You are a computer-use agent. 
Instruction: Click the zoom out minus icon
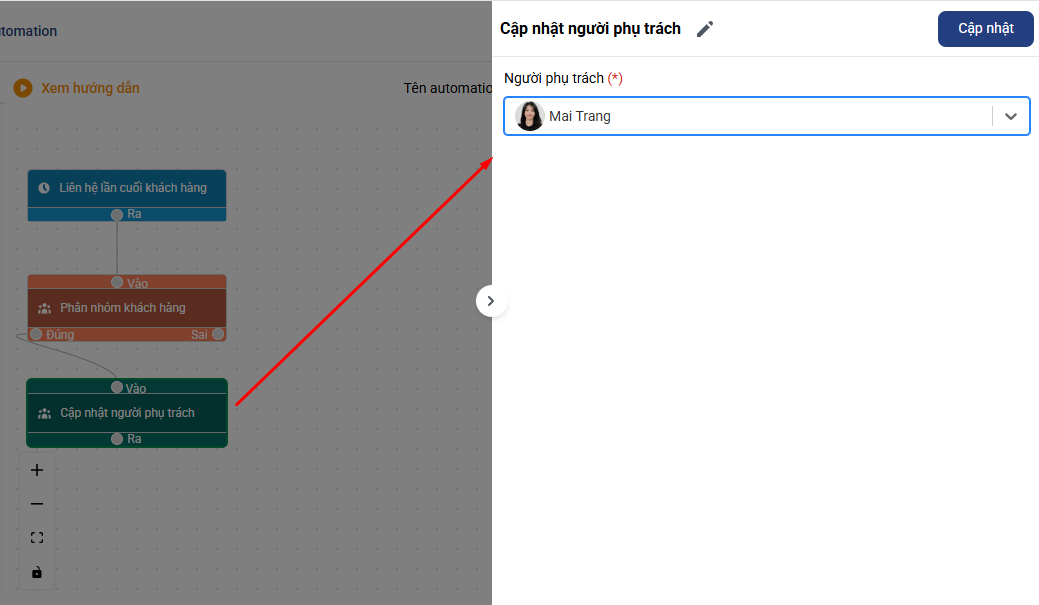click(x=37, y=504)
